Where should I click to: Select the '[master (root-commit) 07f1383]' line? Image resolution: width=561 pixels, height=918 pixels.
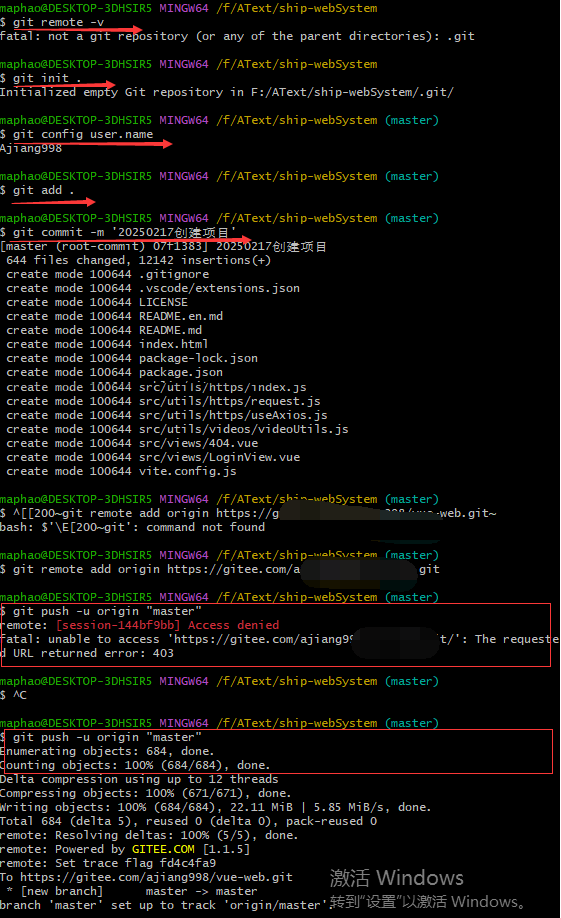click(163, 246)
